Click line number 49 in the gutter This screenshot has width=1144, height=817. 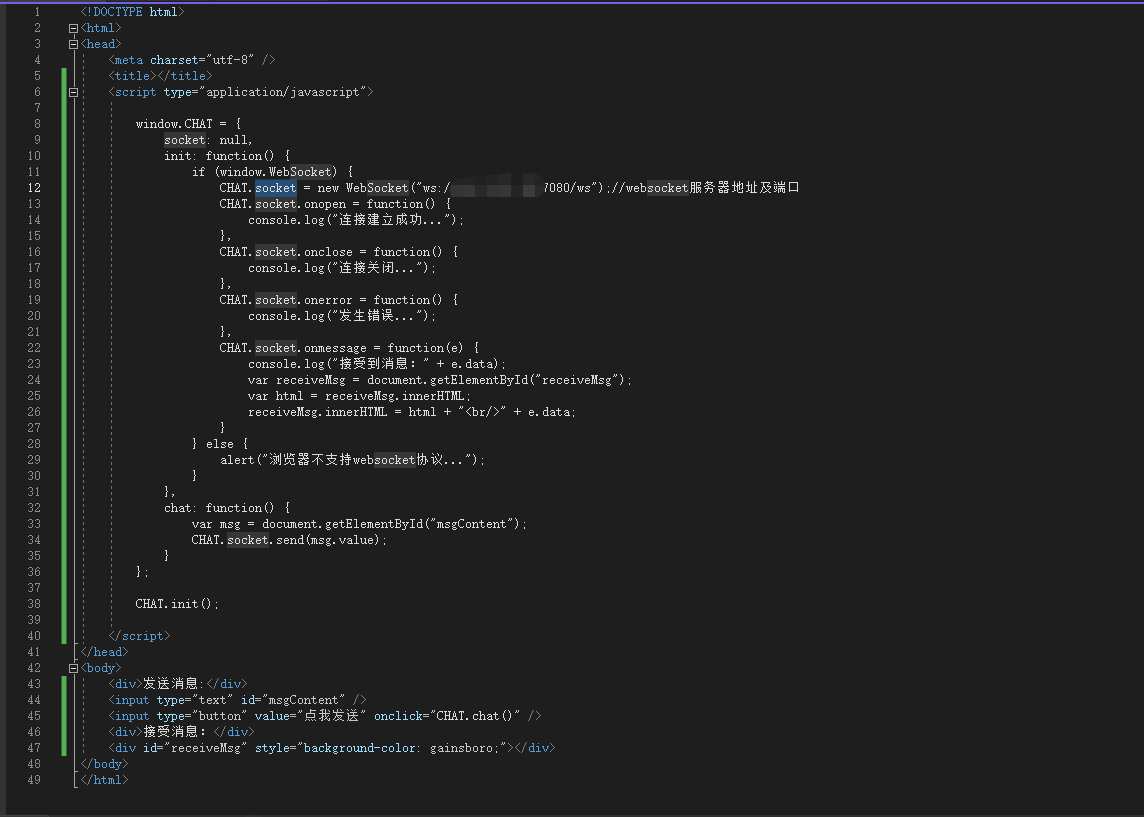34,781
